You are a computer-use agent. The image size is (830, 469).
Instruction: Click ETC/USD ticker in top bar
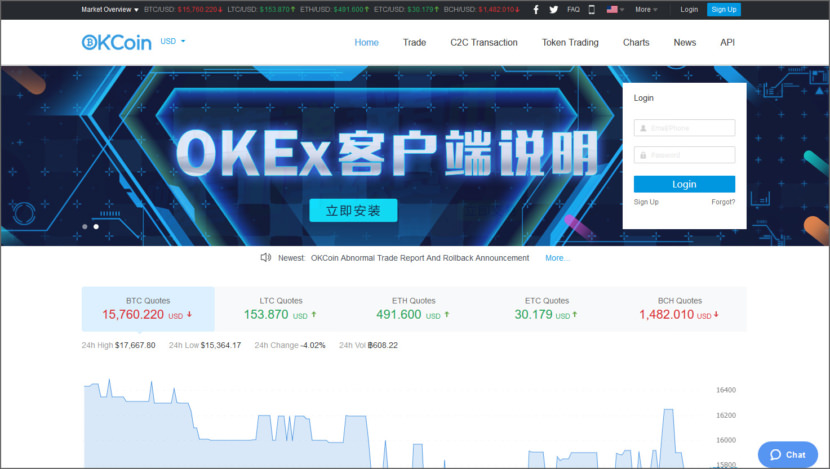coord(407,10)
